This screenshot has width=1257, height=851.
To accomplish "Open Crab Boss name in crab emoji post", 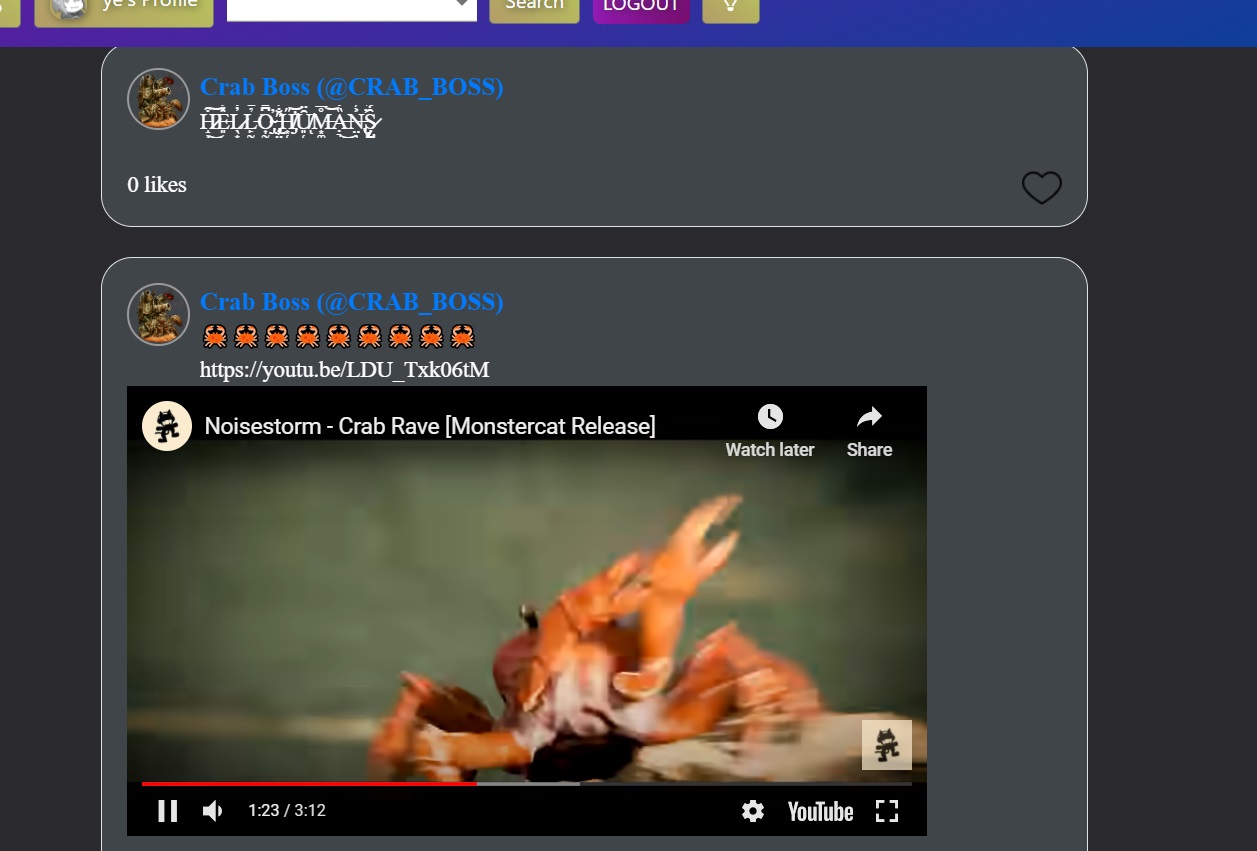I will [352, 302].
